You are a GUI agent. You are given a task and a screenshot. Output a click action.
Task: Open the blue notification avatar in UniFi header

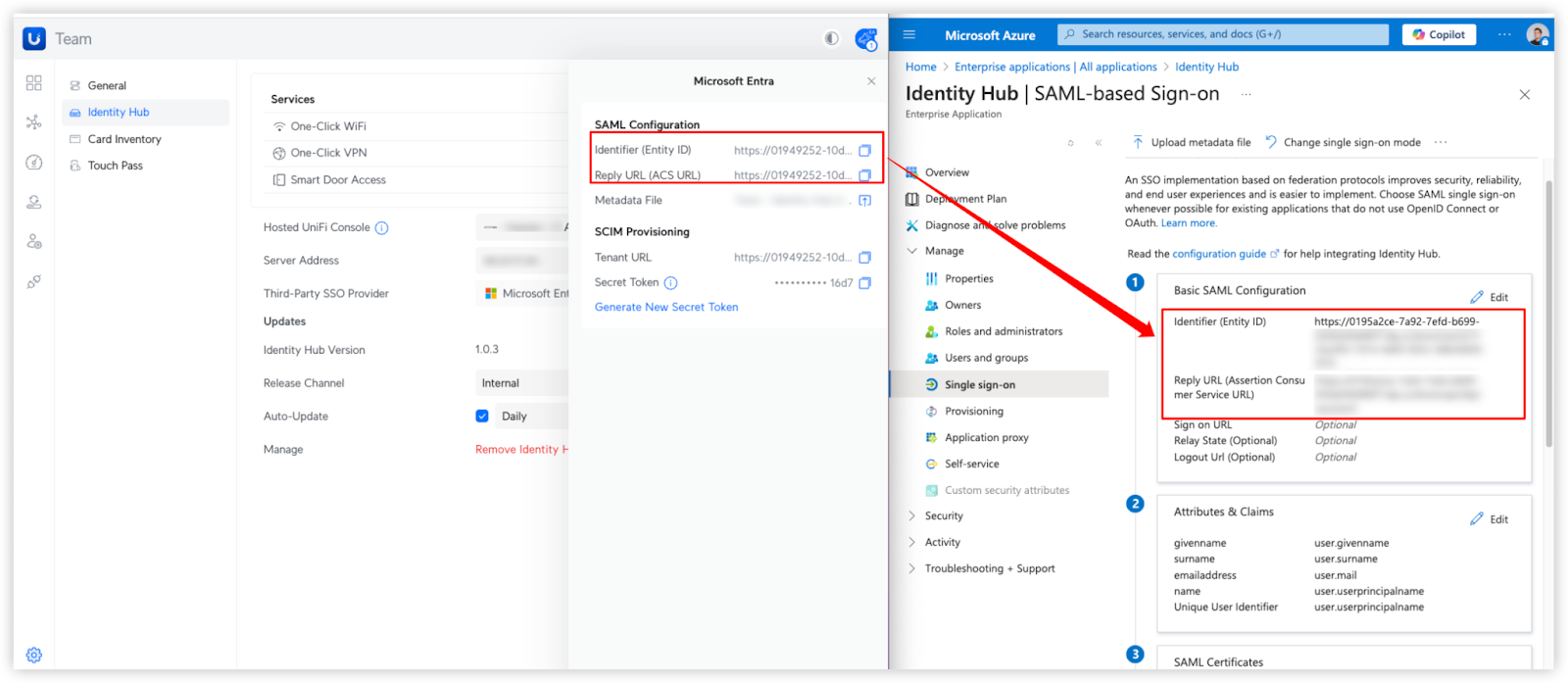(x=866, y=39)
